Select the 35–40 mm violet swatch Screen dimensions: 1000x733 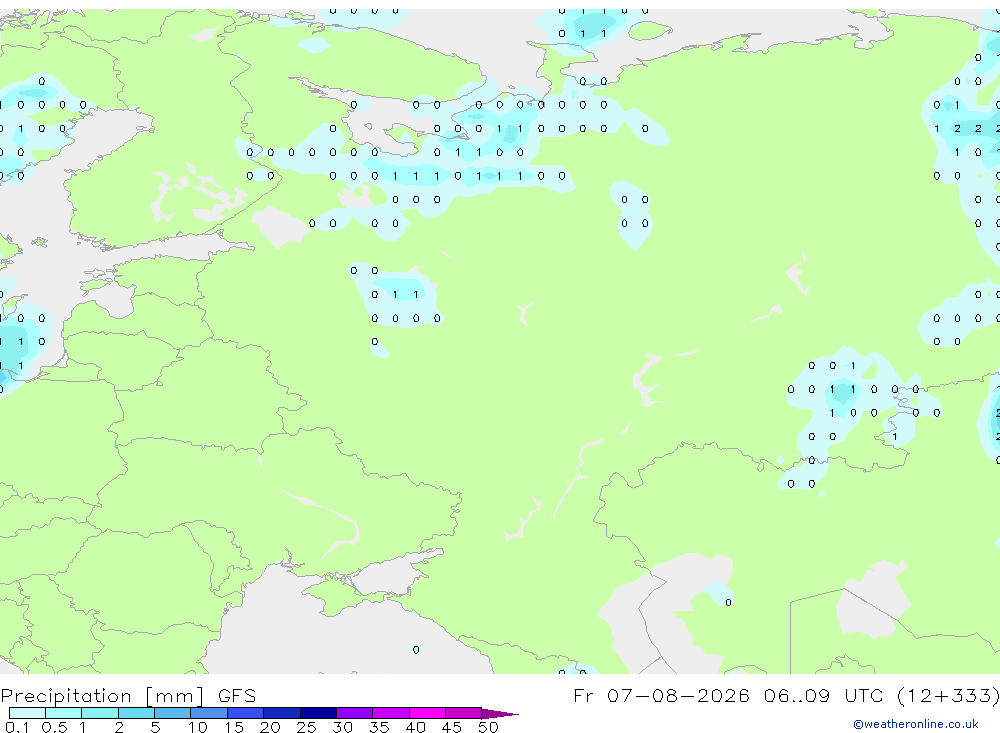coord(390,713)
